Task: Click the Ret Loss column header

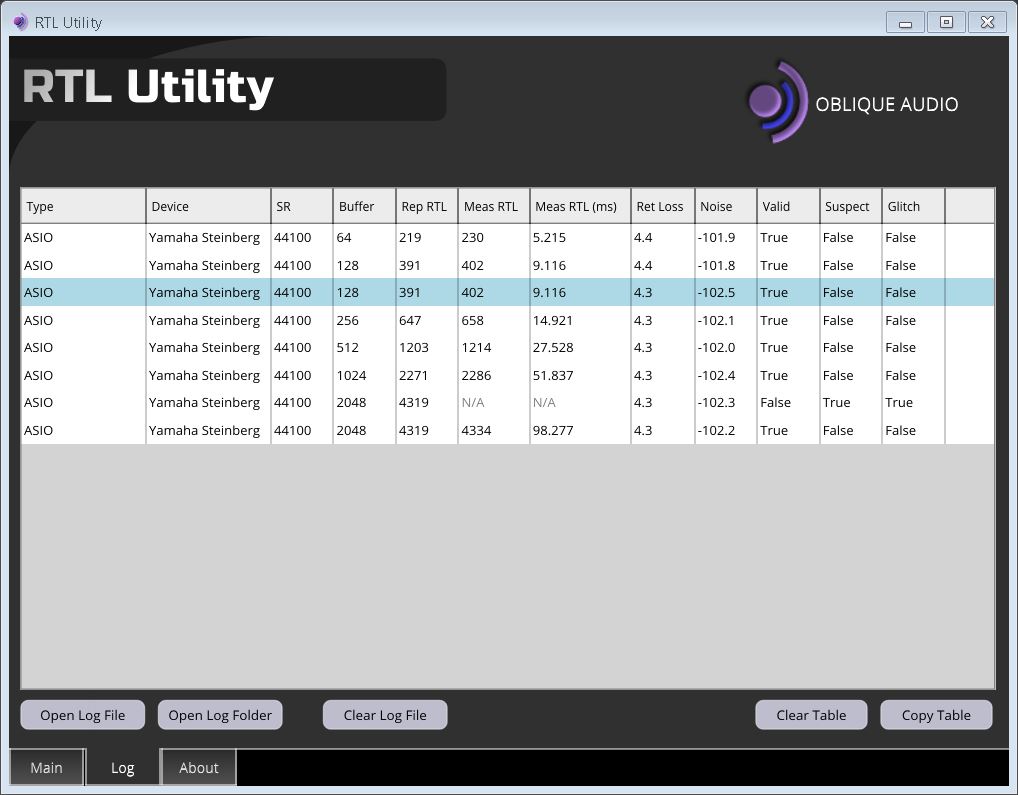Action: tap(663, 206)
